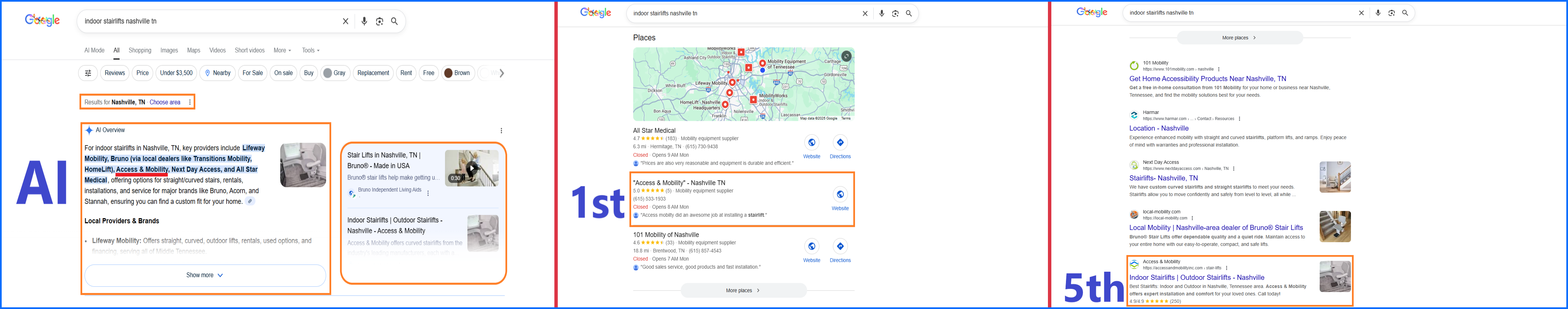Expand the More search categories dropdown
The height and width of the screenshot is (309, 1568).
(x=282, y=51)
